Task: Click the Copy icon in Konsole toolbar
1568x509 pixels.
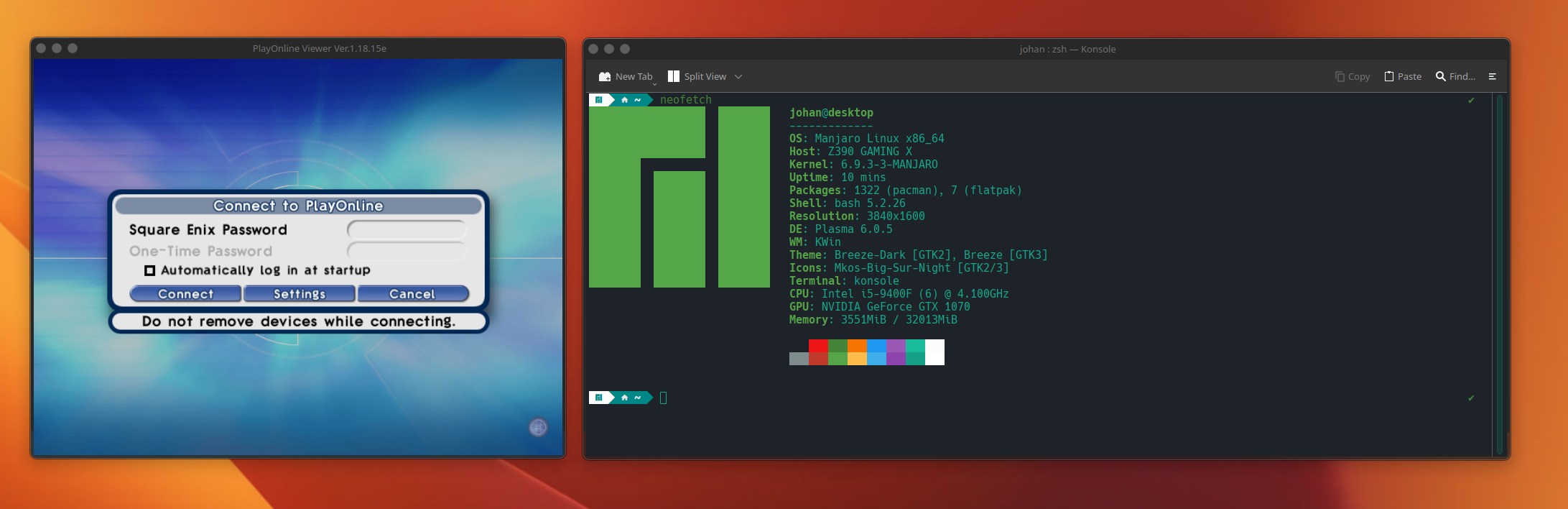Action: (x=1340, y=76)
